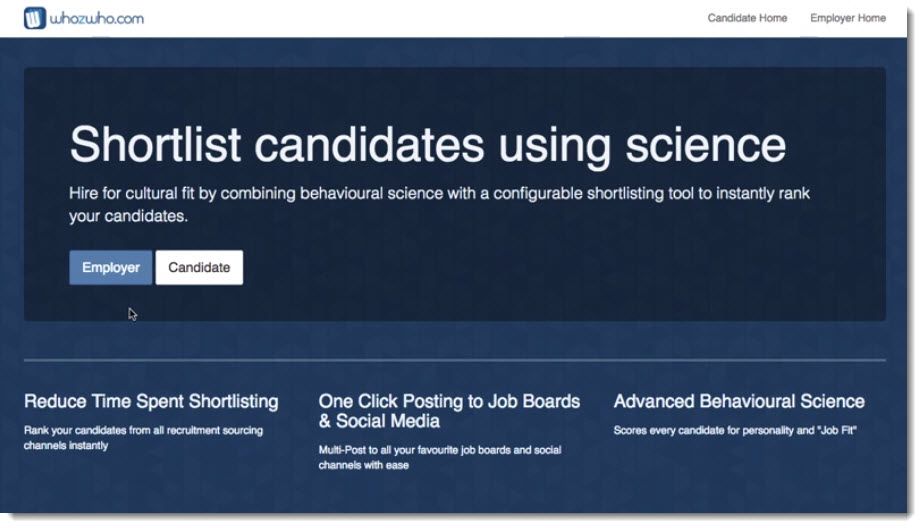Select the blue Employer button

tap(111, 268)
